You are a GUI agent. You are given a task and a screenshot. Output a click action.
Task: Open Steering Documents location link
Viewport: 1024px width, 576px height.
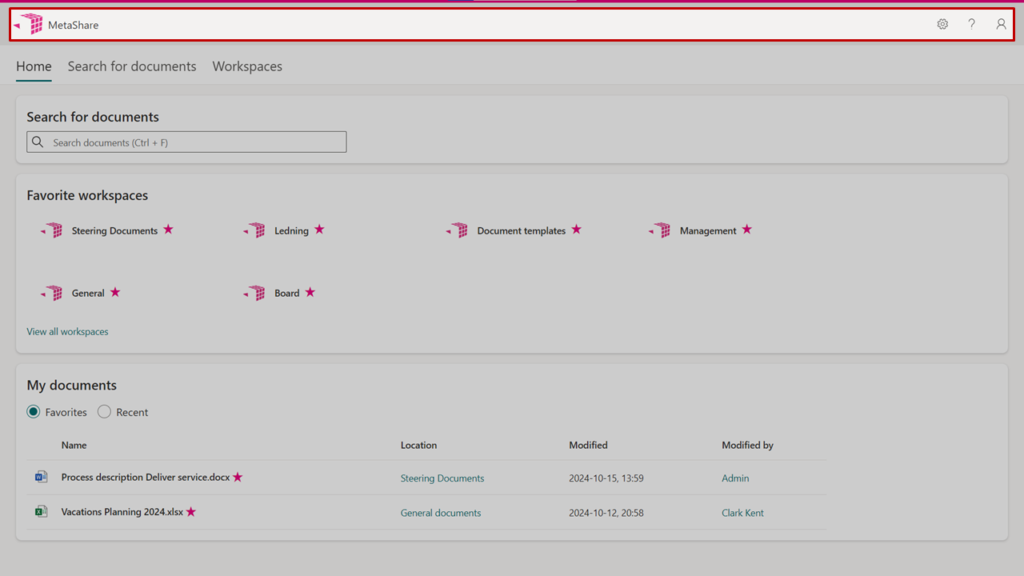click(442, 478)
